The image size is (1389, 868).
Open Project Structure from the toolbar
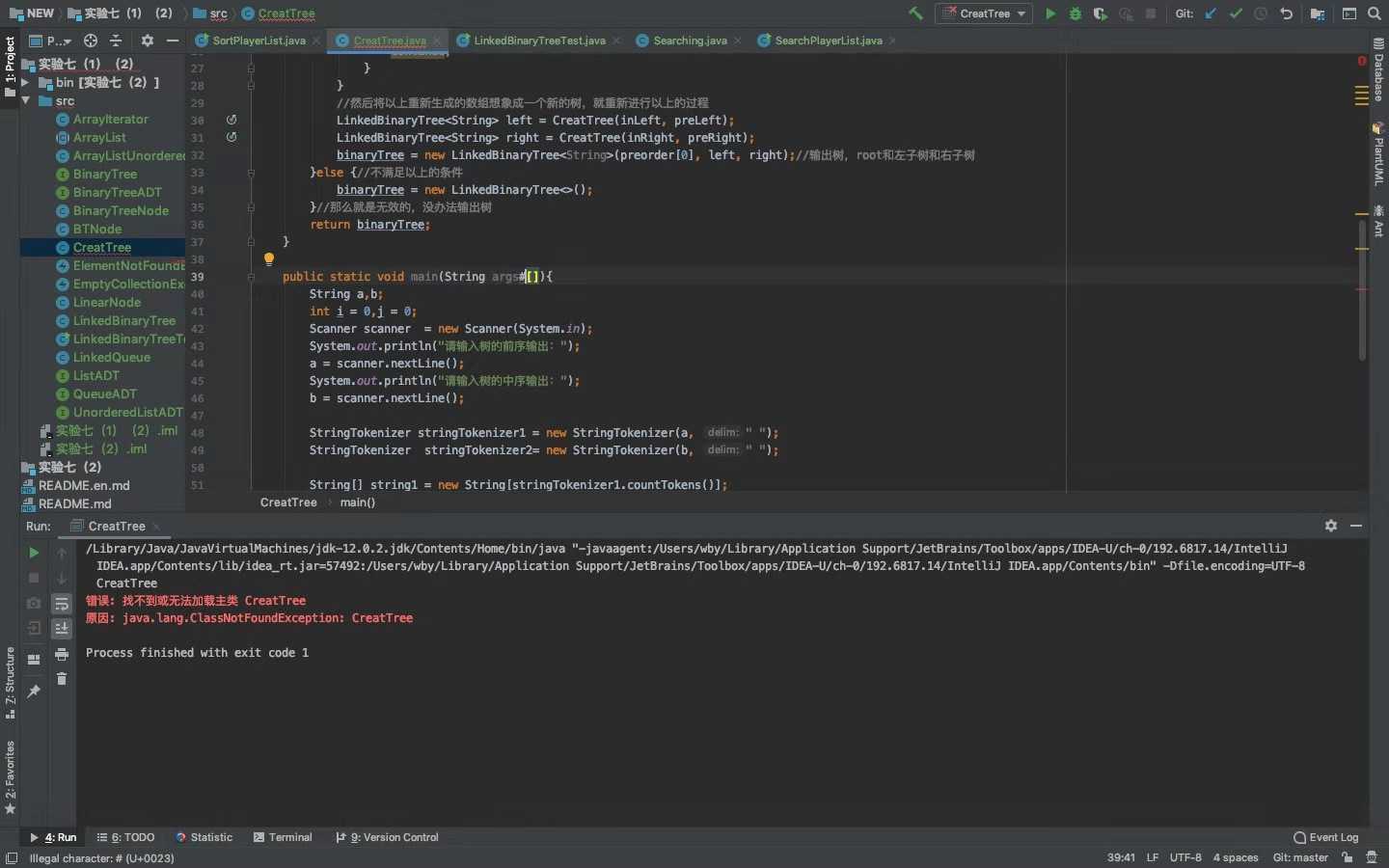(x=1318, y=14)
